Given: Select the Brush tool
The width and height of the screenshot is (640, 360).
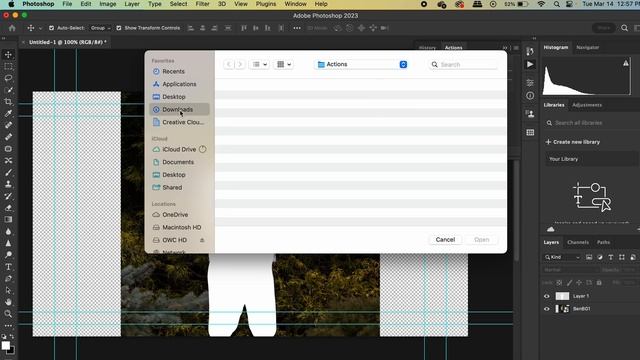Looking at the screenshot, I should coord(8,172).
